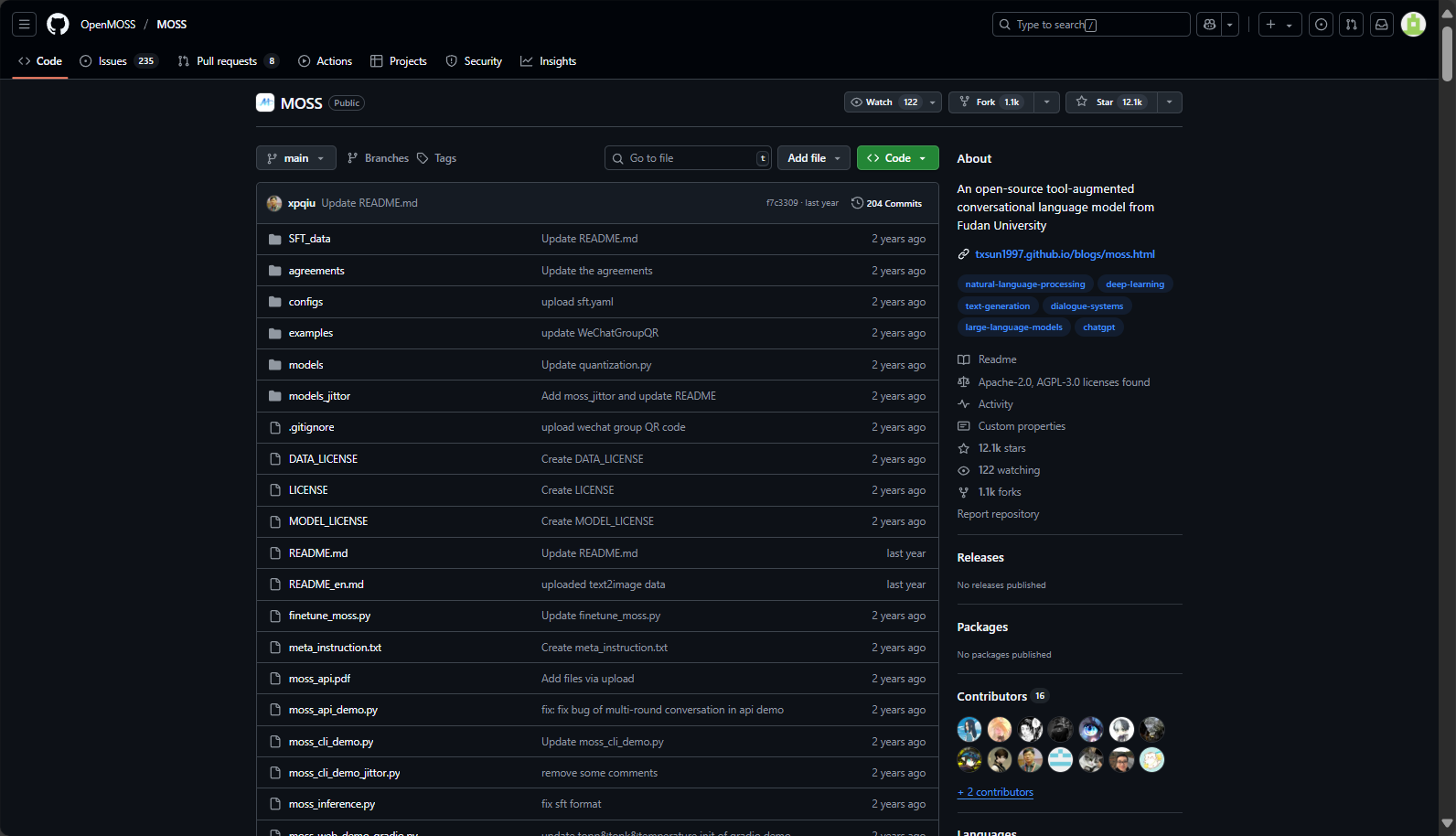Click the fork icon beside 1.1k forks

coord(963,492)
